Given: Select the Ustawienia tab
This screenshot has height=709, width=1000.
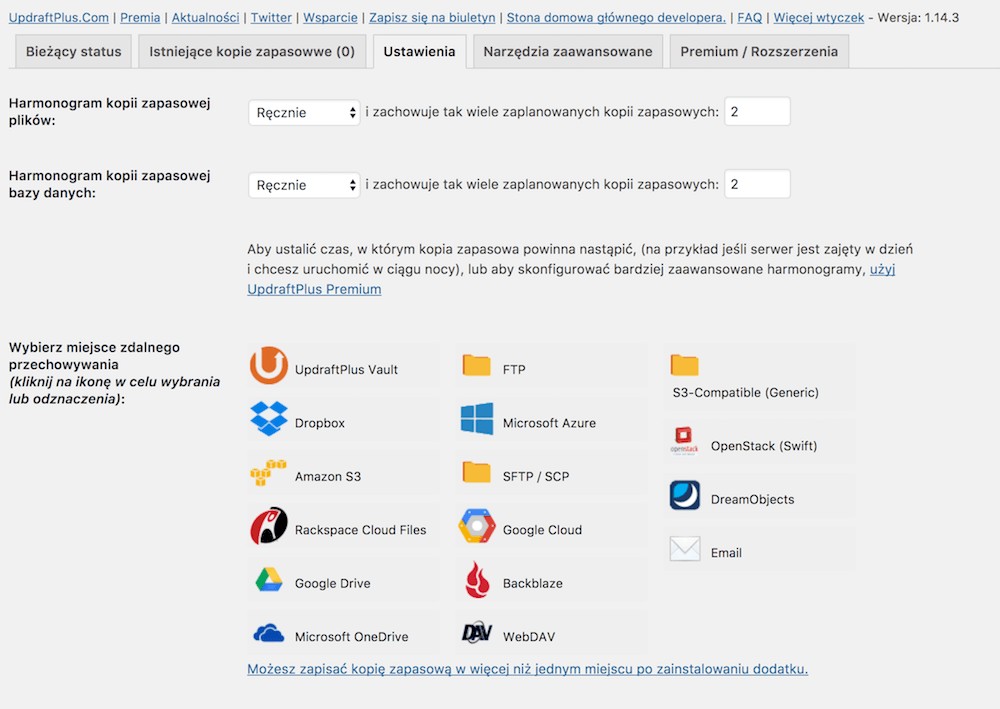Looking at the screenshot, I should tap(419, 52).
